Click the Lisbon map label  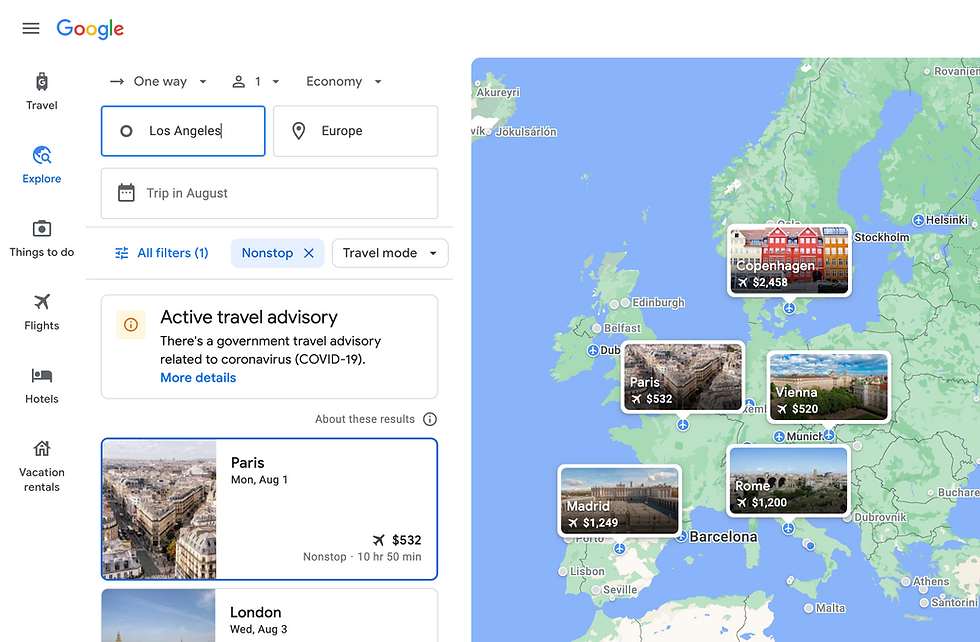[587, 571]
